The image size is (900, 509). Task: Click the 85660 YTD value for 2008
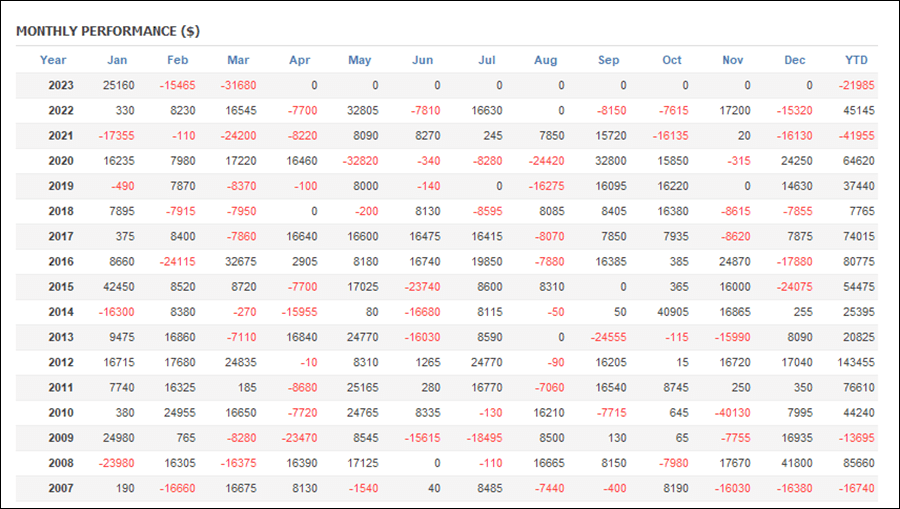coord(859,463)
